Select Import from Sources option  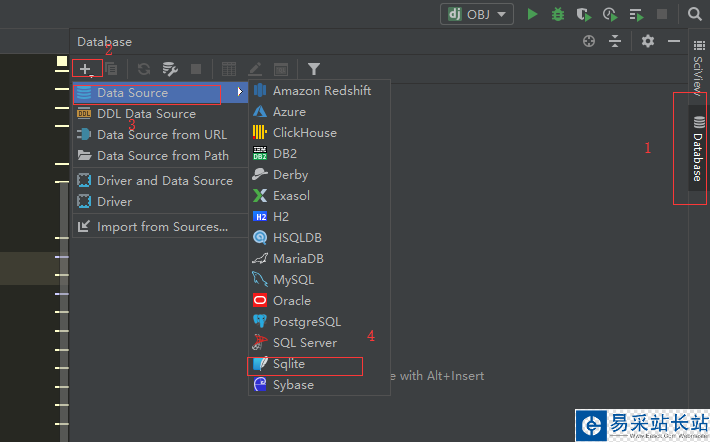coord(162,227)
